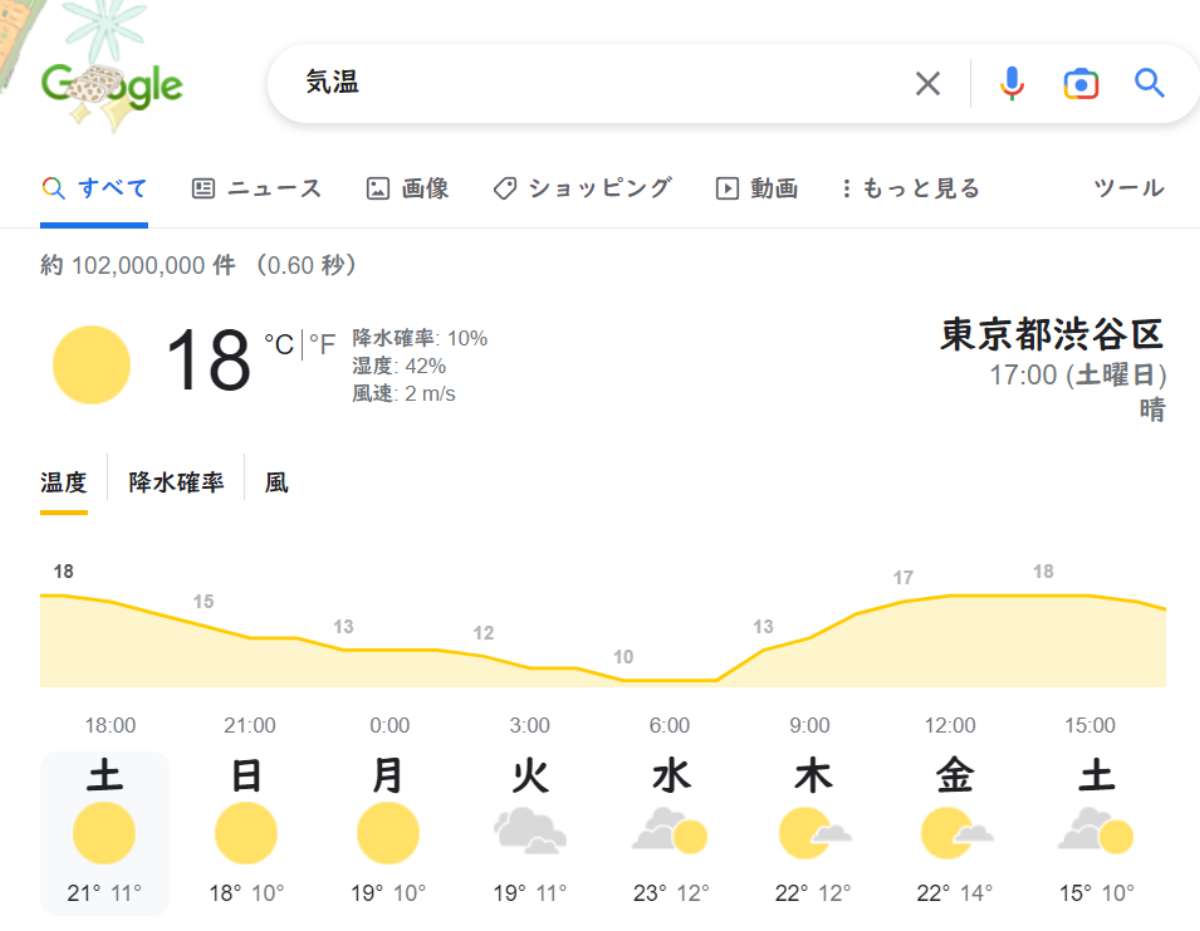Open the ショッピング tab

click(583, 188)
